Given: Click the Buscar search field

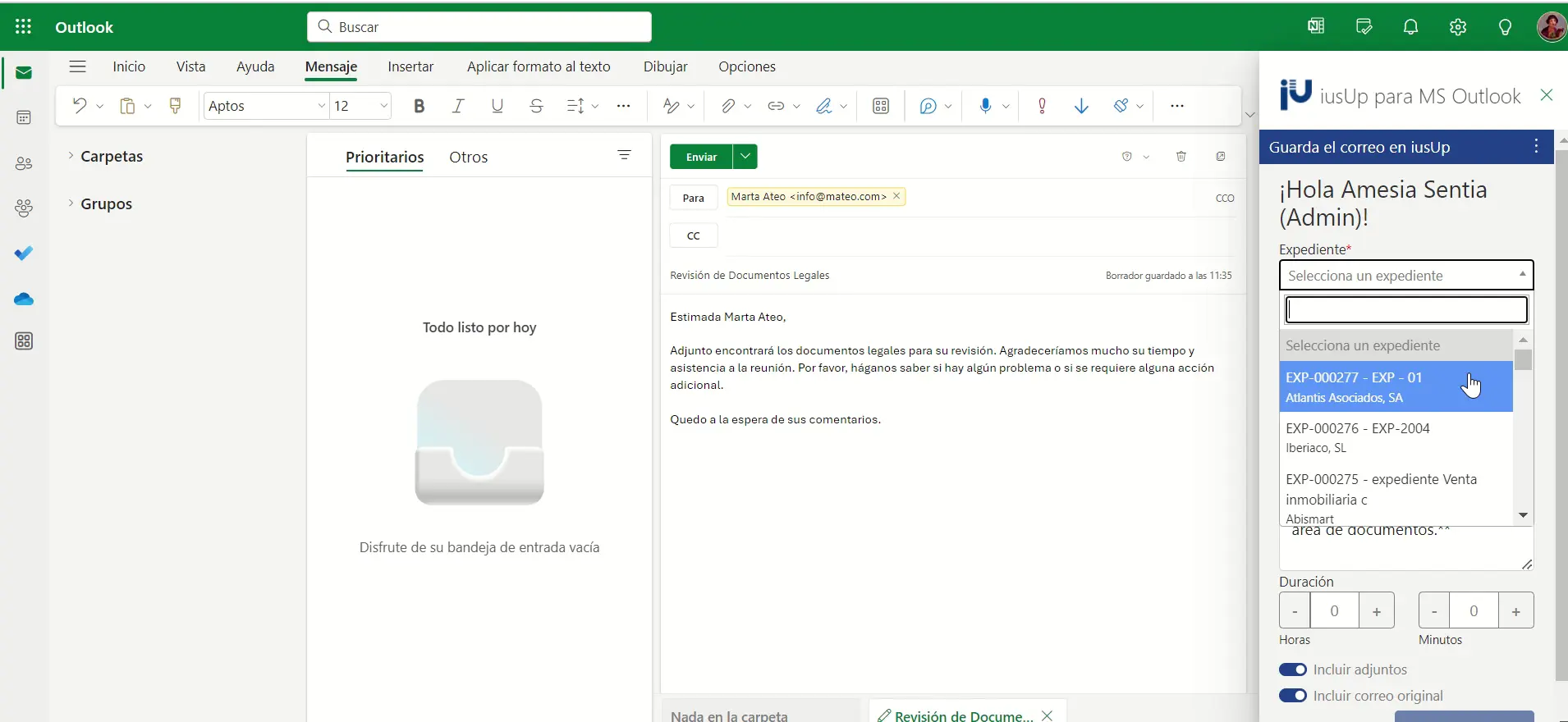Looking at the screenshot, I should point(479,27).
